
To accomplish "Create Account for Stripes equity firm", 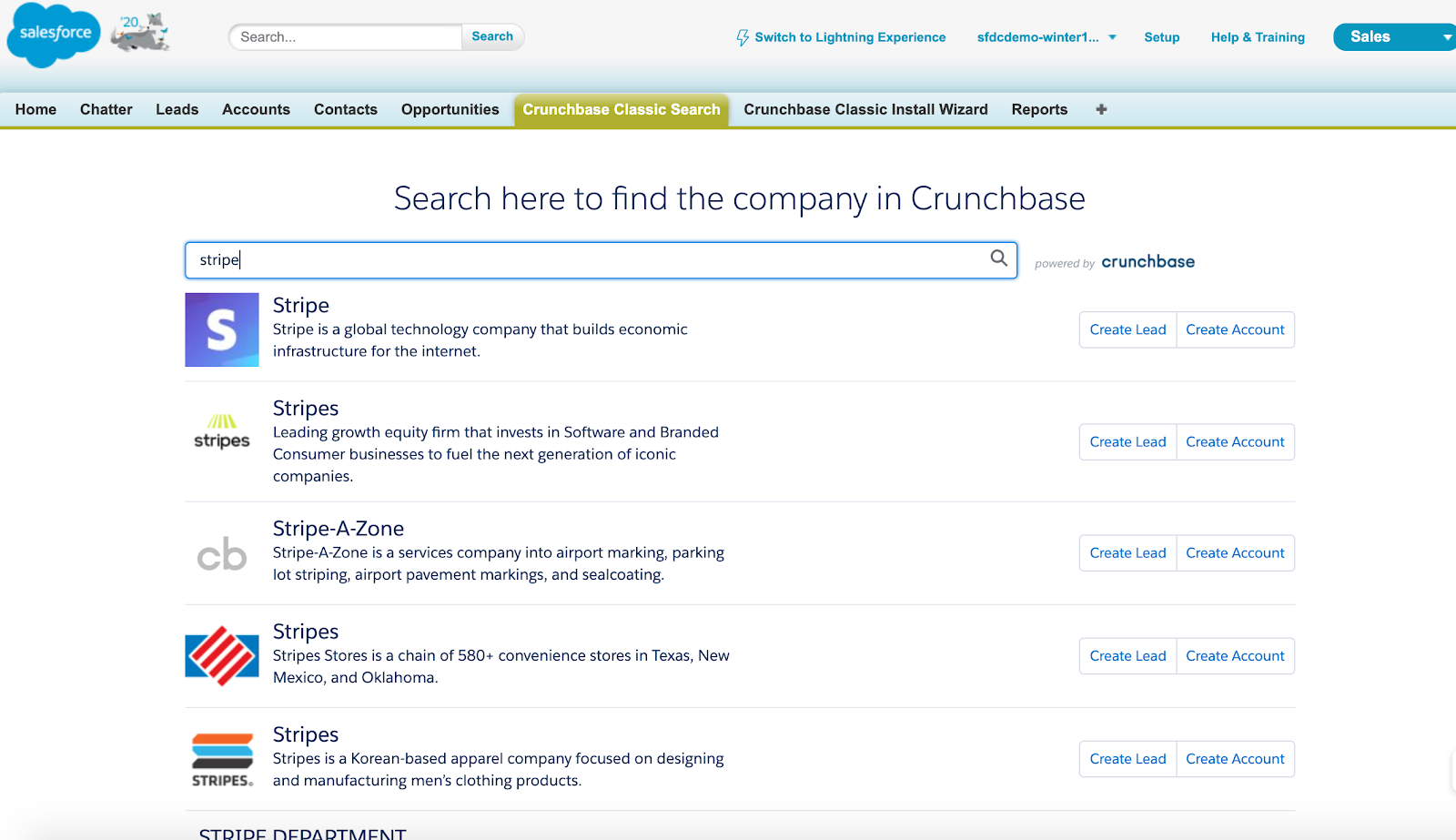I will [1235, 442].
